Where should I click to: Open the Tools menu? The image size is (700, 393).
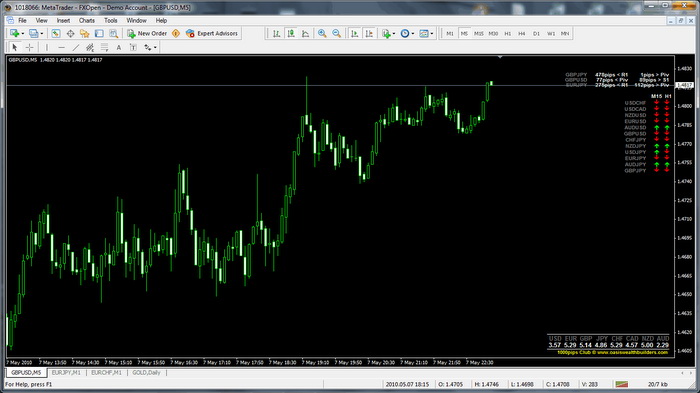111,21
